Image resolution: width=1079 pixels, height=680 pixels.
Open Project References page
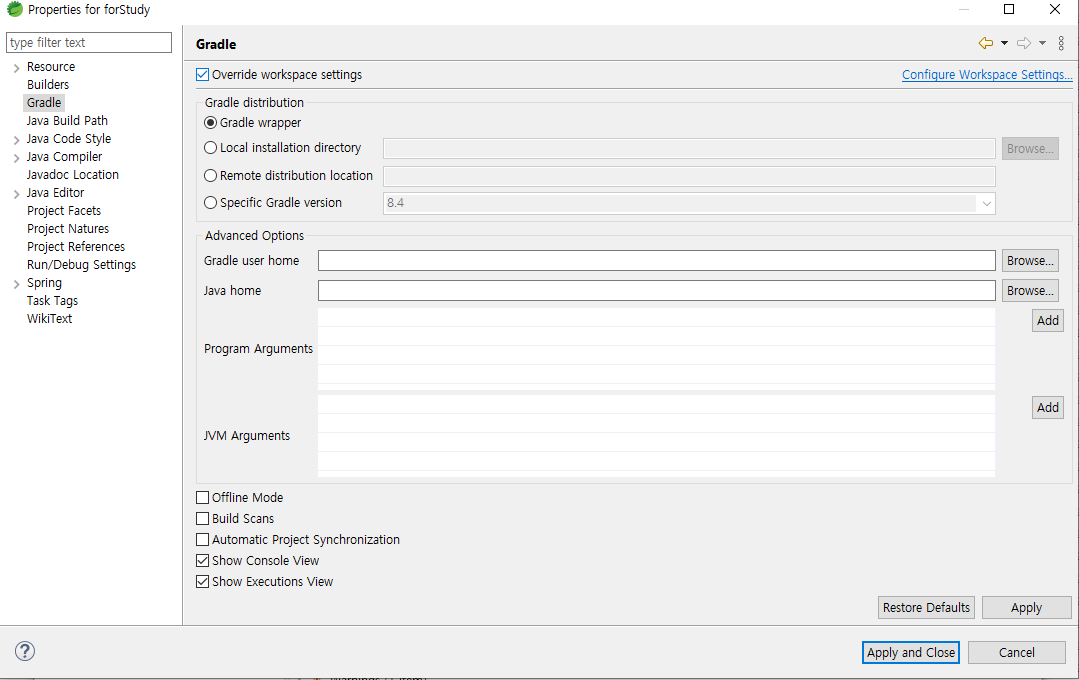click(x=76, y=246)
